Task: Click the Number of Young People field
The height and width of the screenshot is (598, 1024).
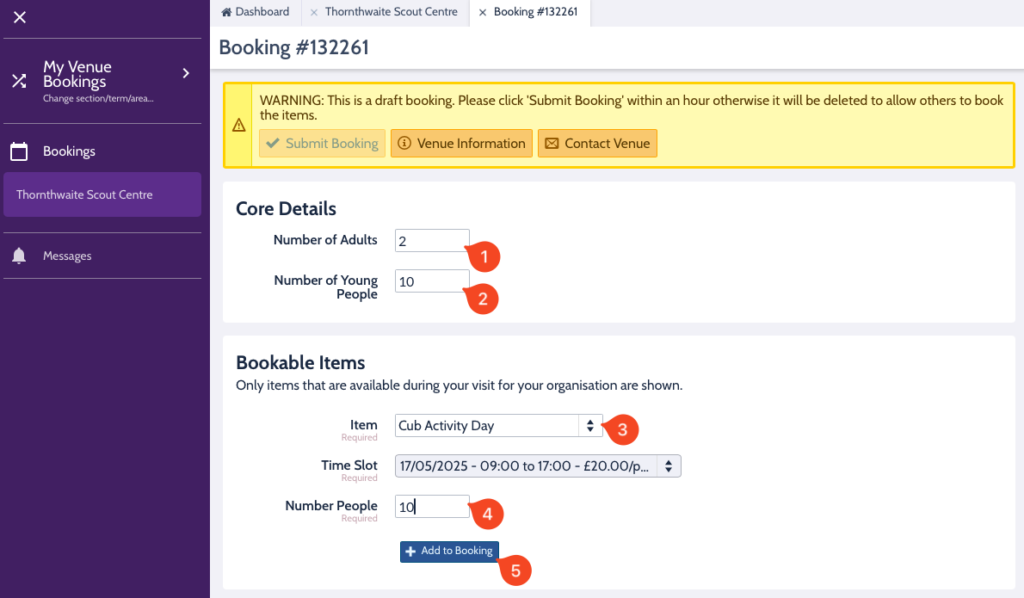Action: pos(431,282)
